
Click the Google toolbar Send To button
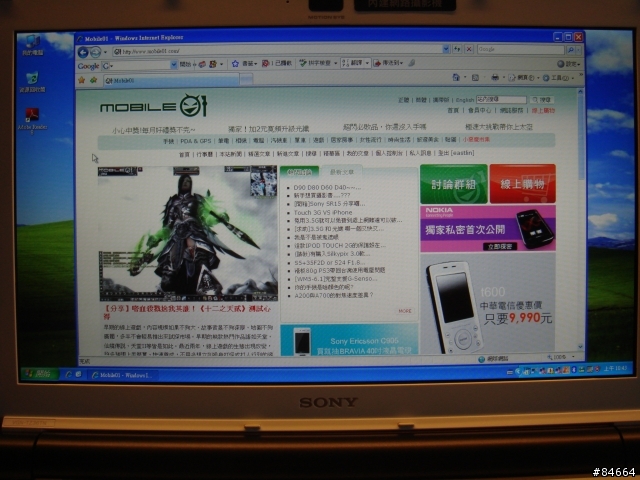click(x=388, y=63)
